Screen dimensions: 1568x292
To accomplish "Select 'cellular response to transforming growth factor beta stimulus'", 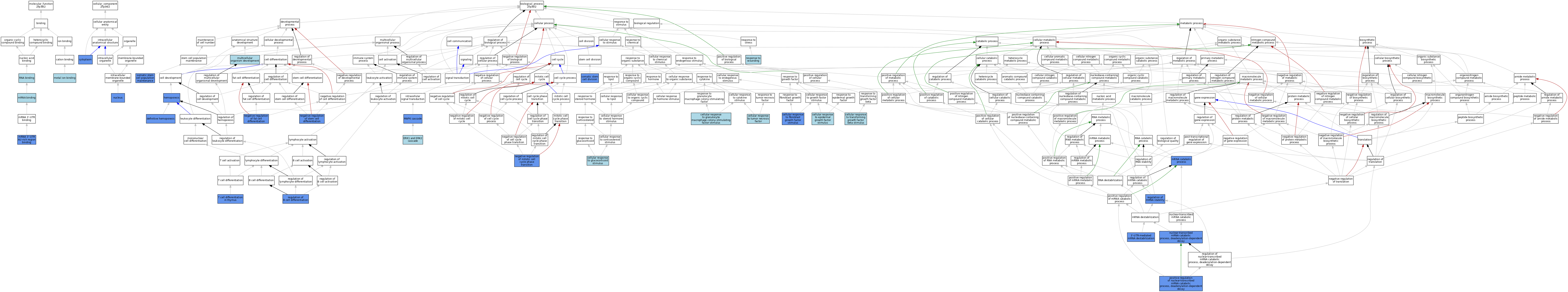I will coord(855,119).
